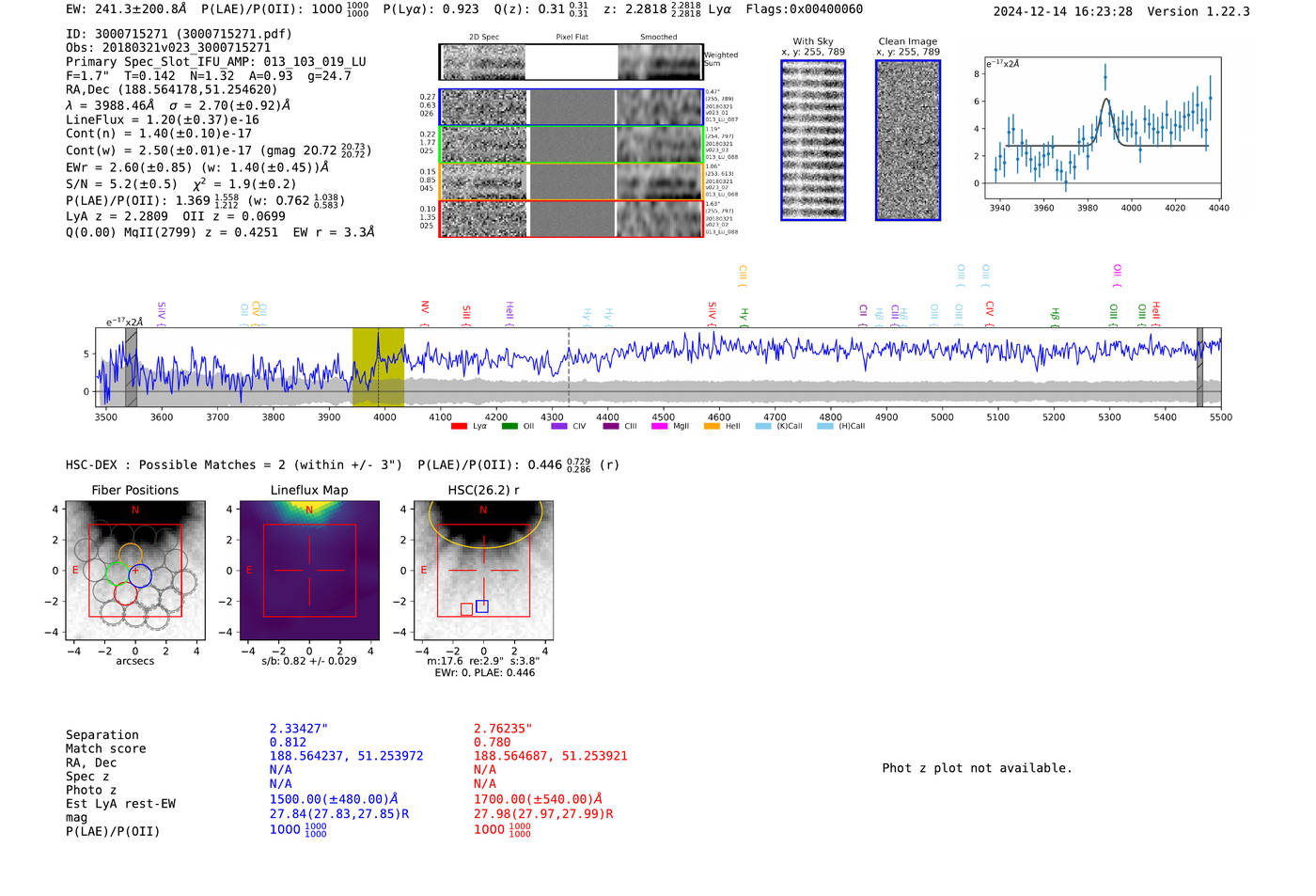Open the With Sky cutout image
1316x896 pixels.
click(x=813, y=140)
